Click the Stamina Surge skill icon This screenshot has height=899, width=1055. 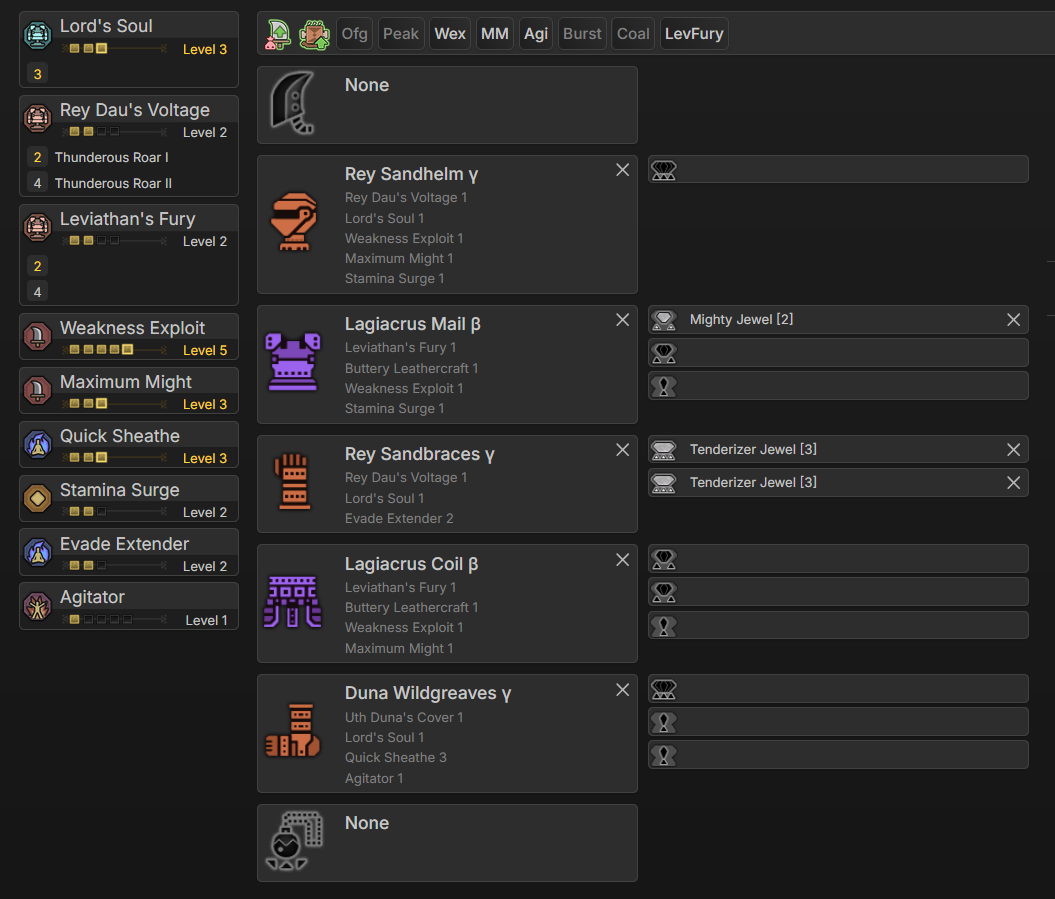click(x=38, y=499)
